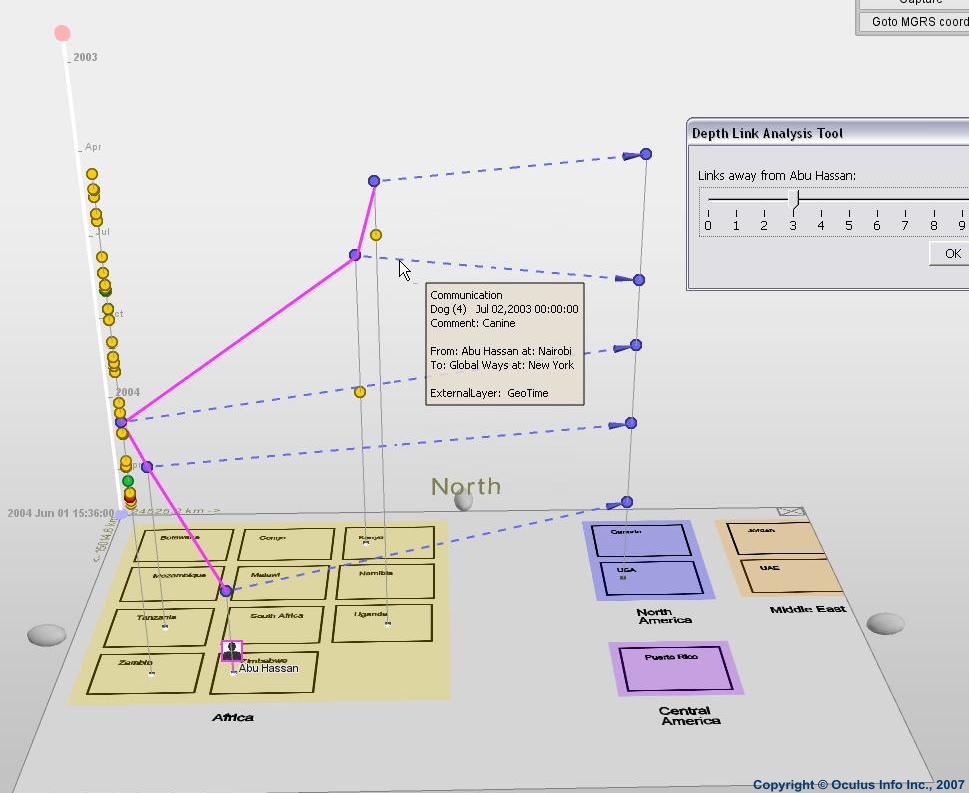Click the X box at the map's far corner

click(791, 511)
